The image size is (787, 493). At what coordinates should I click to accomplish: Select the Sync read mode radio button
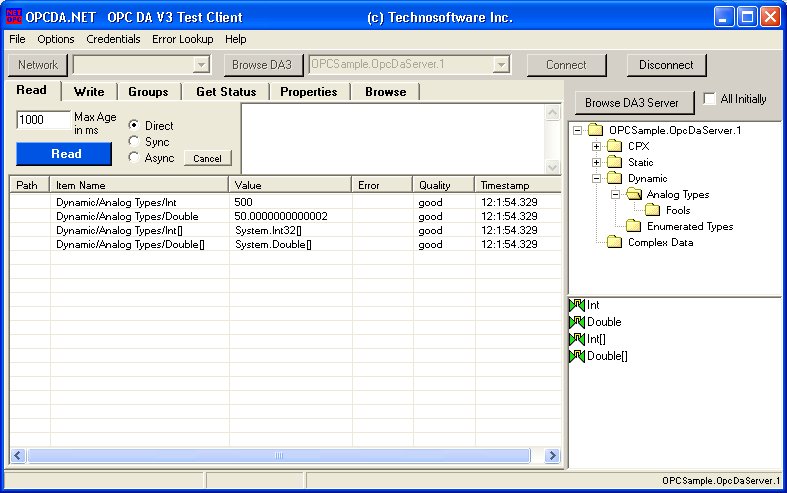click(134, 141)
